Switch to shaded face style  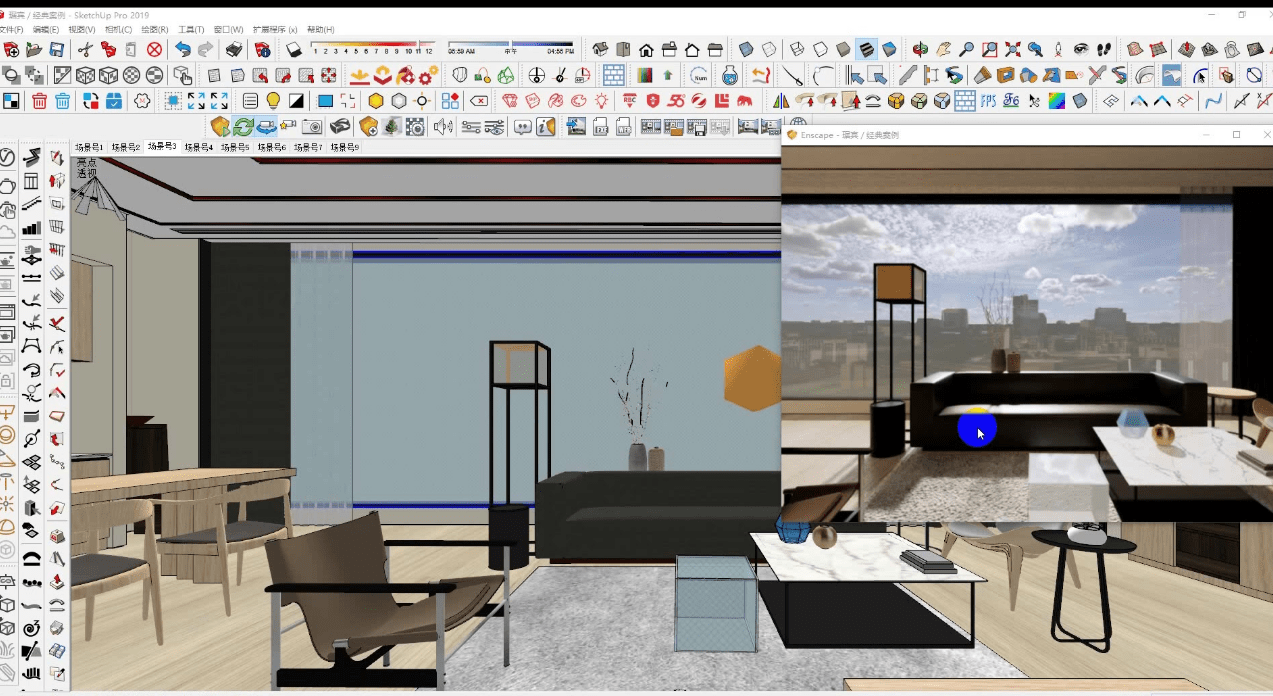pos(843,49)
